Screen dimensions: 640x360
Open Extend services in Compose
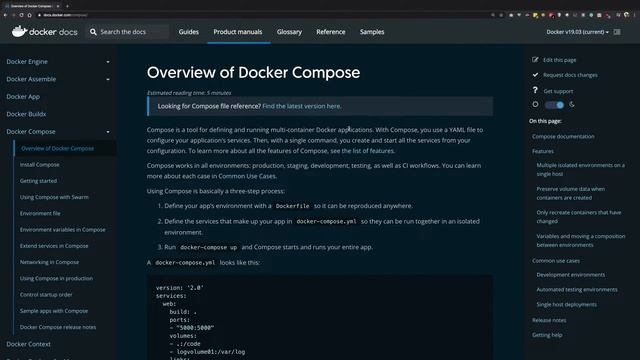point(54,246)
